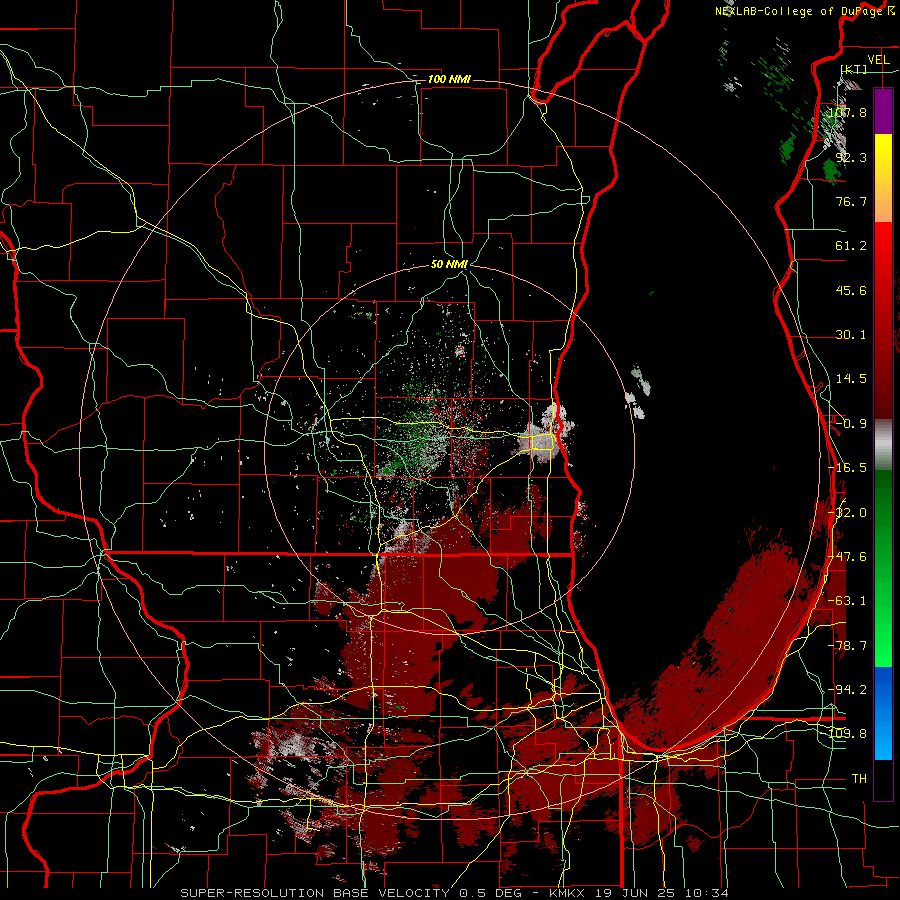Image resolution: width=900 pixels, height=900 pixels.
Task: Select the -47.6 velocity legend value
Action: [x=847, y=557]
